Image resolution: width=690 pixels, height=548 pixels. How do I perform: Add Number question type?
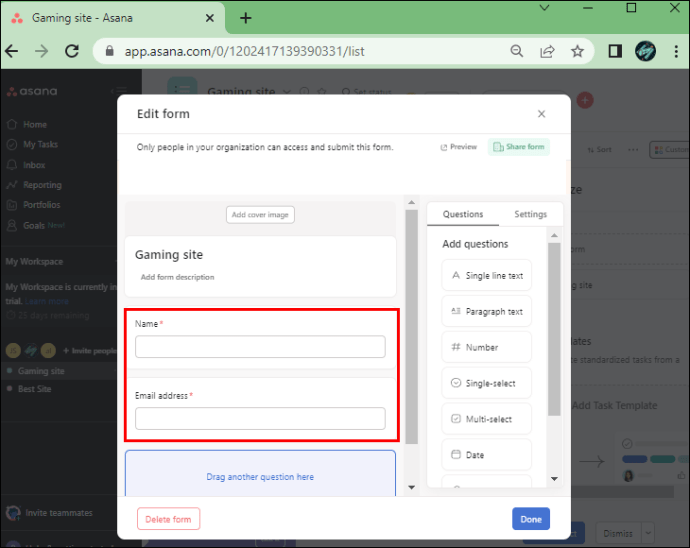(x=487, y=347)
